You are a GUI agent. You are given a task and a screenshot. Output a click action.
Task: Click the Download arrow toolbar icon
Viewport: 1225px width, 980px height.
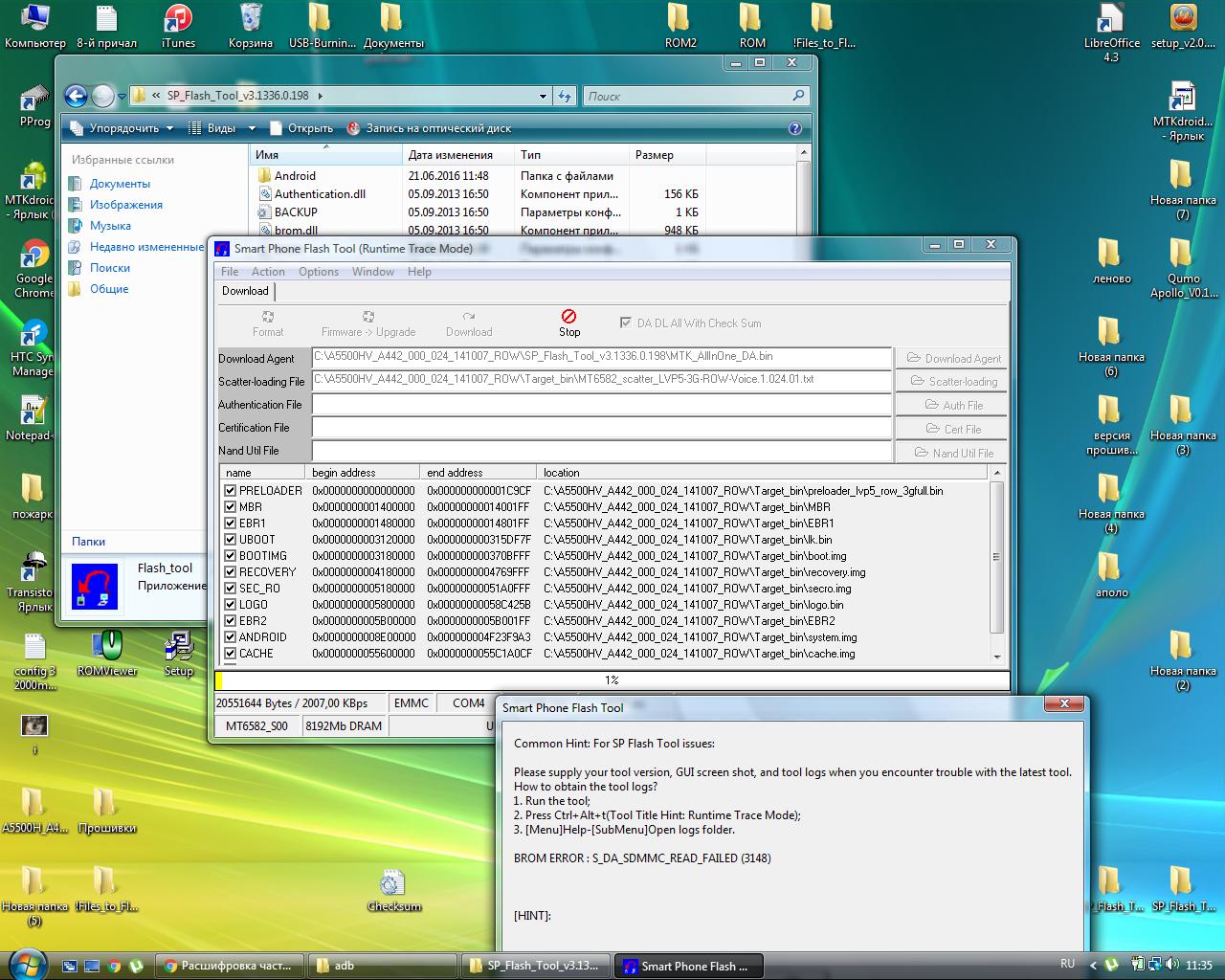[468, 317]
